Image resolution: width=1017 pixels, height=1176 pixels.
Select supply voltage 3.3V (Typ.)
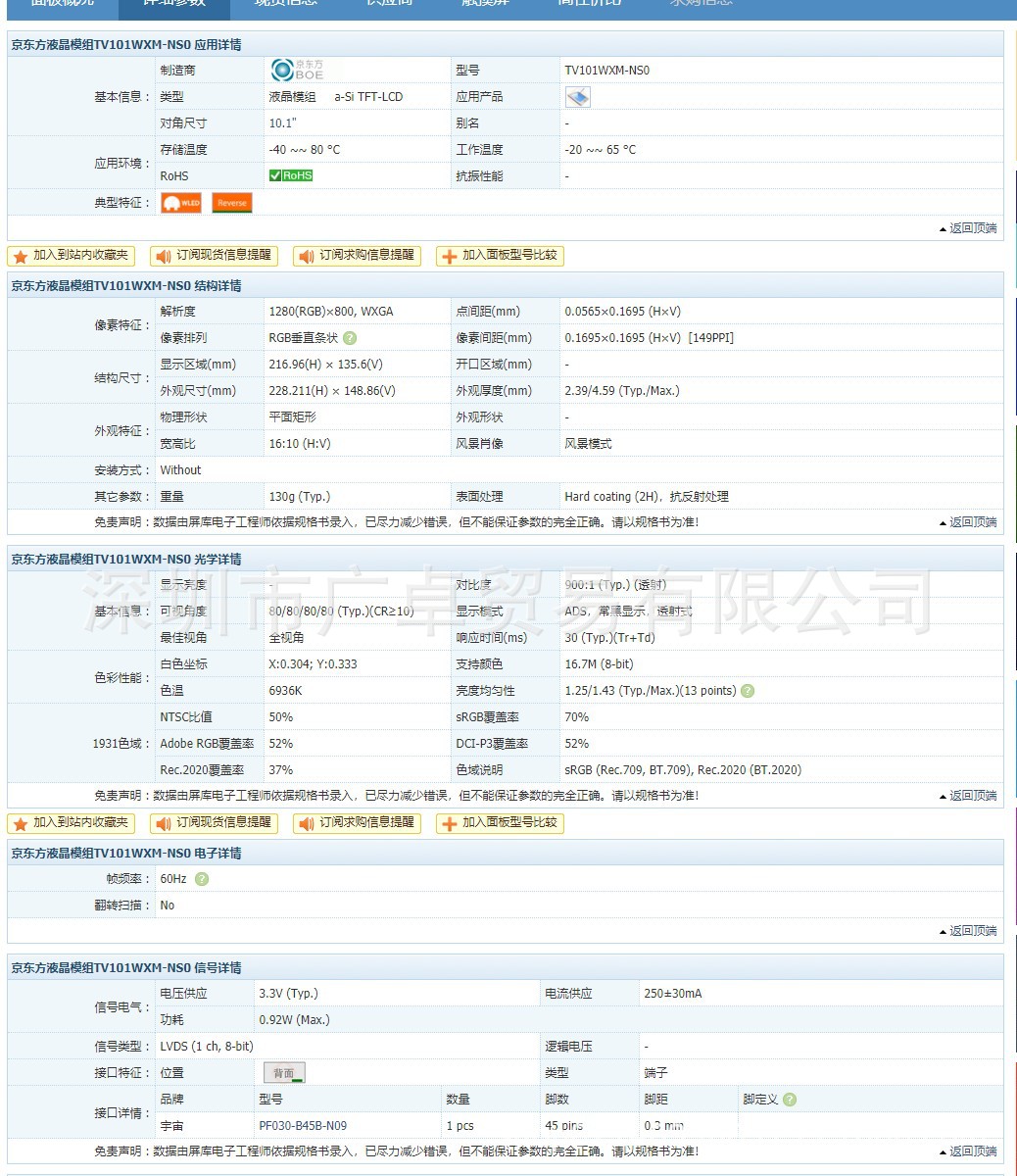289,994
